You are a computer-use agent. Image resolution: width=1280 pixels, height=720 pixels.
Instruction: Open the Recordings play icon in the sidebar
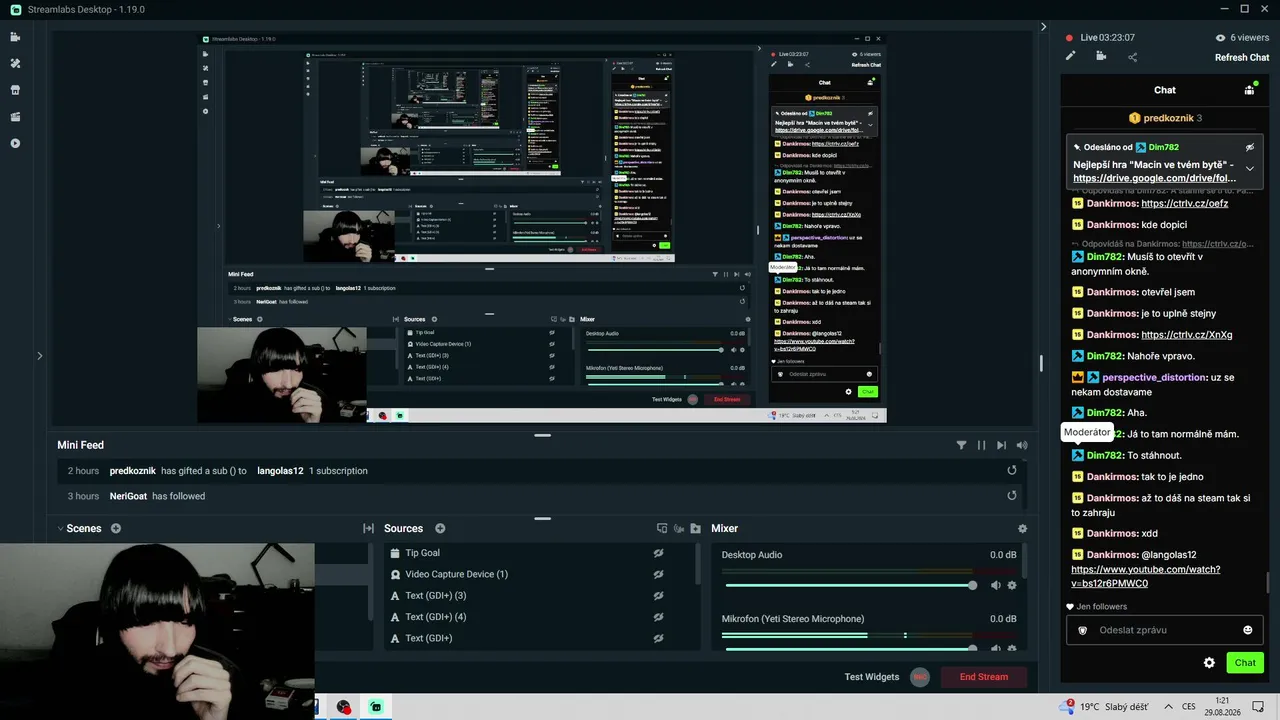click(15, 143)
